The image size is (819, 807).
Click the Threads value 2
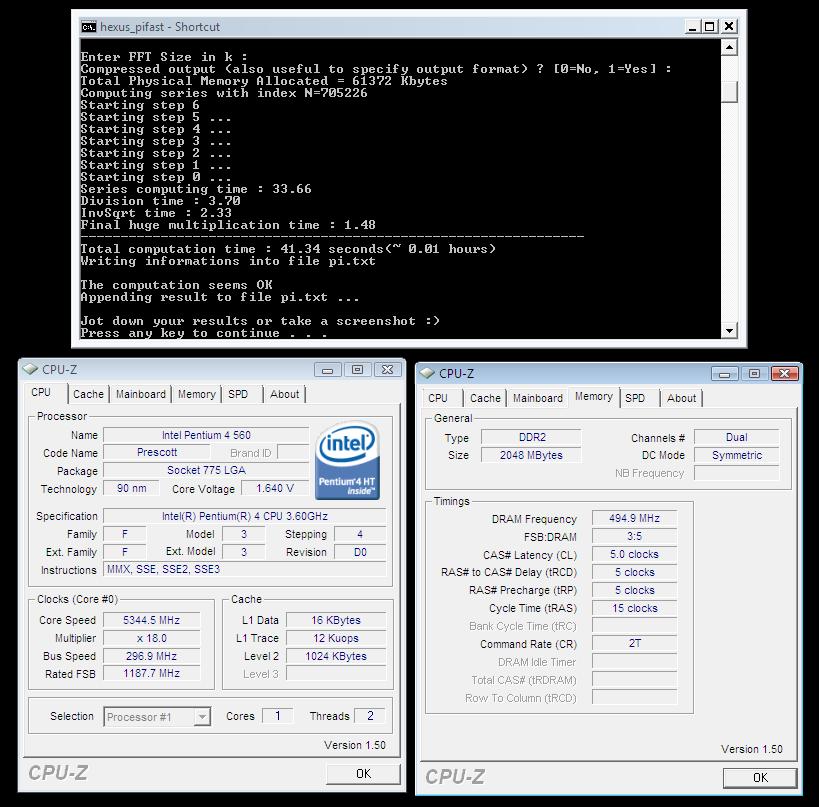coord(370,716)
